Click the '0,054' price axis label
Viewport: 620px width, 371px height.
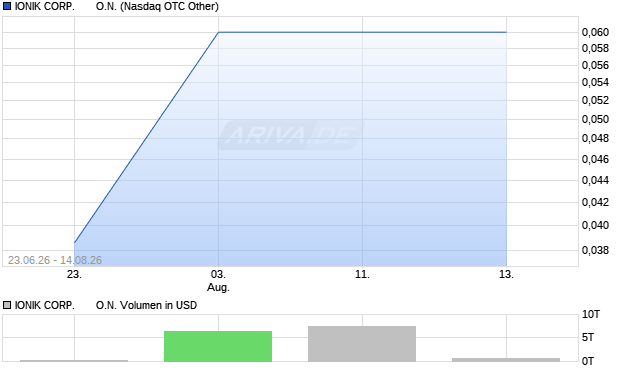(595, 82)
